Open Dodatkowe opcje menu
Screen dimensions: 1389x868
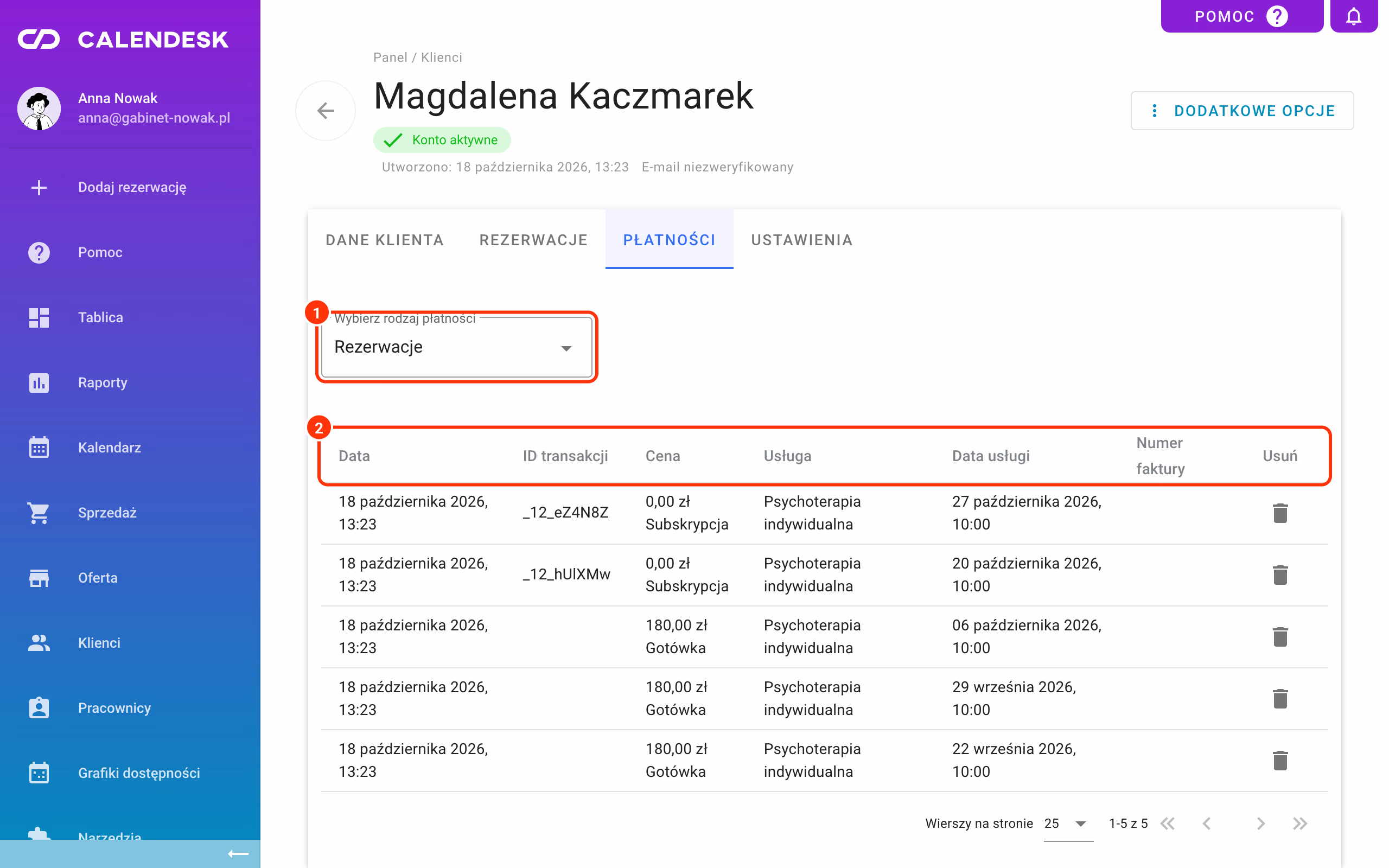click(1241, 111)
